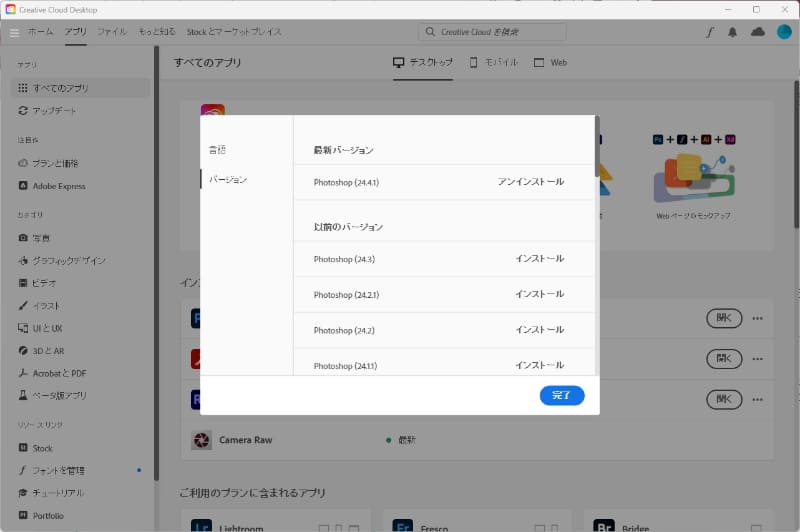Select the イラスト category
This screenshot has width=800, height=532.
pos(39,306)
